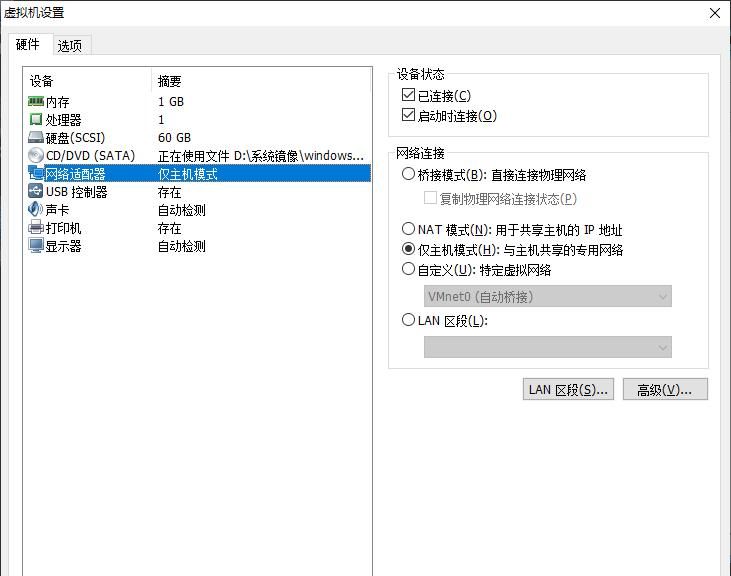This screenshot has height=576, width=731.
Task: Select LAN 区段(L) radio button
Action: click(x=408, y=320)
